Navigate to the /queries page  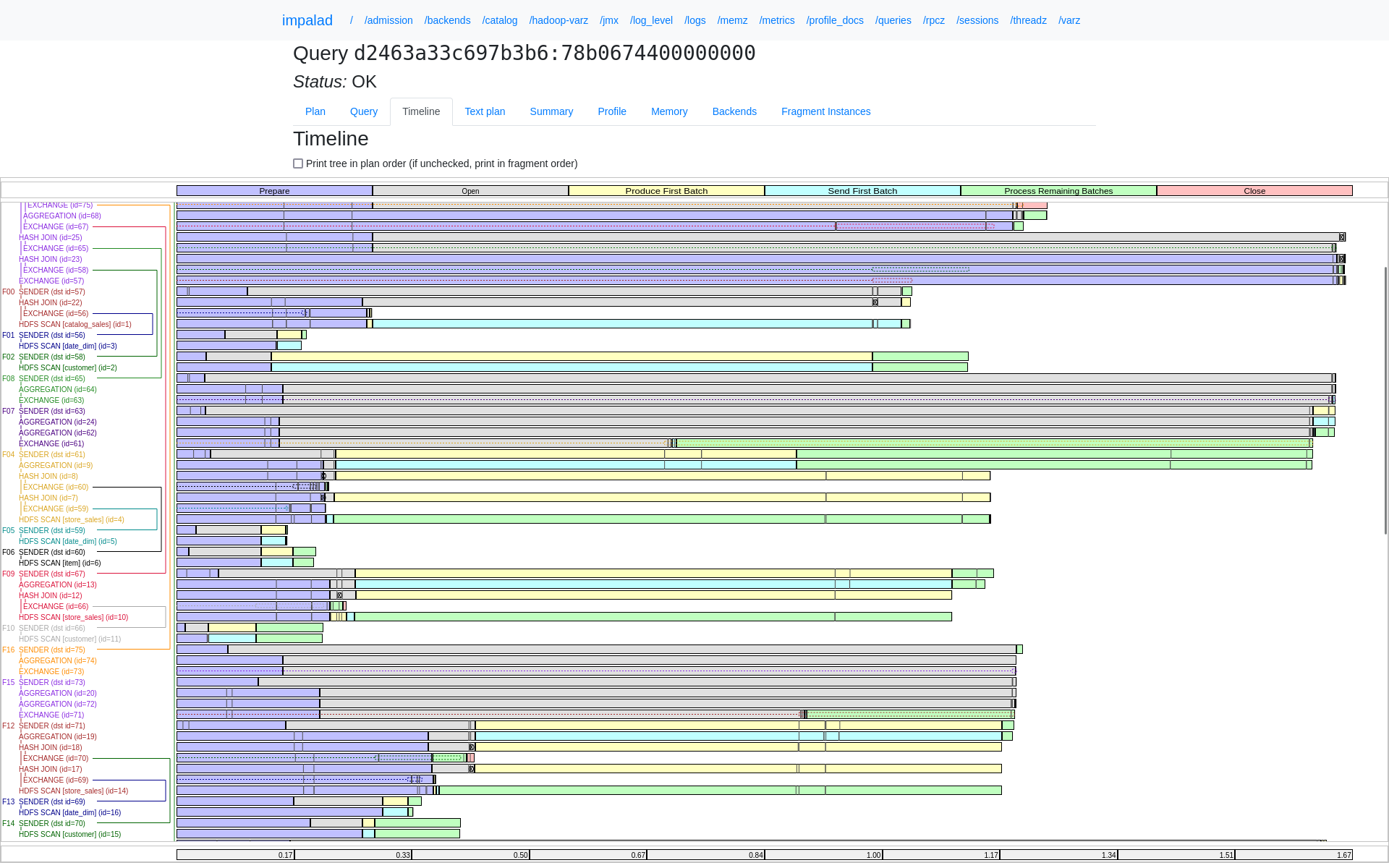[893, 20]
